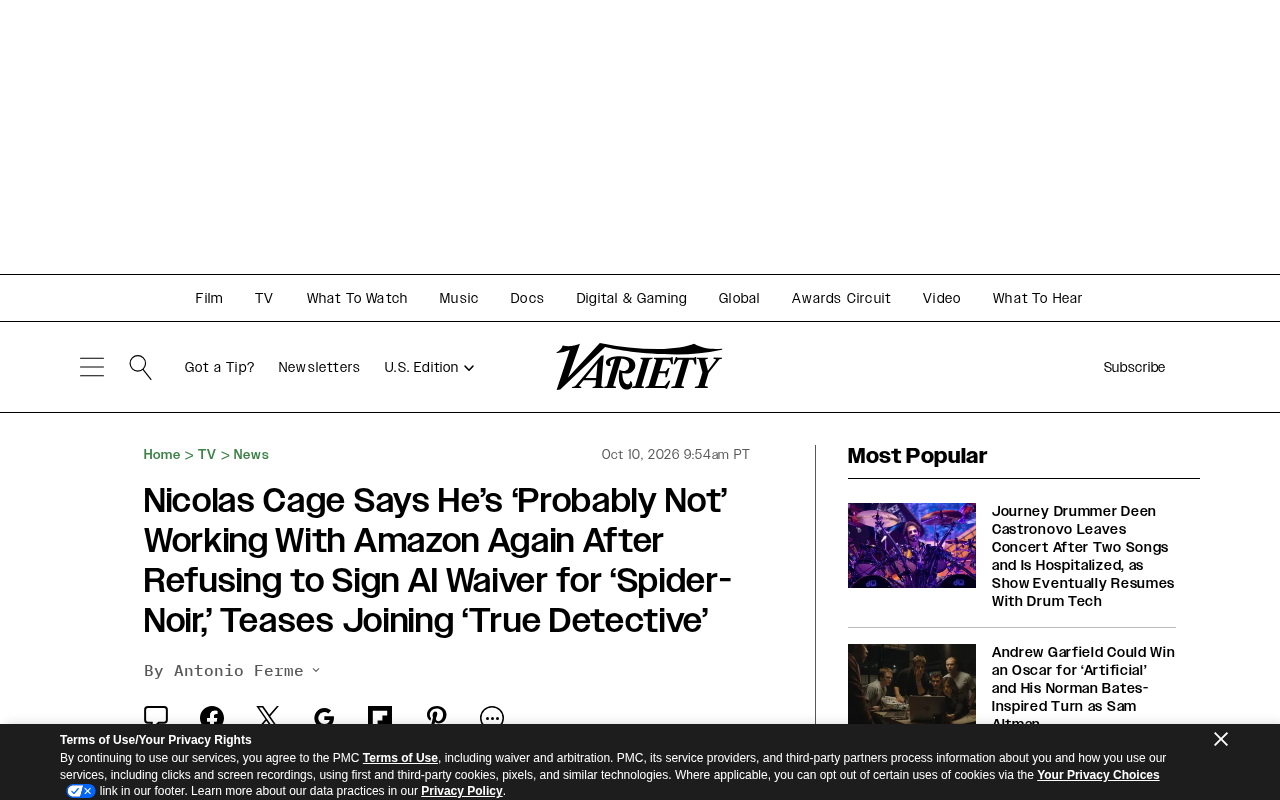Expand the U.S. Edition dropdown
The image size is (1280, 800).
pos(429,367)
